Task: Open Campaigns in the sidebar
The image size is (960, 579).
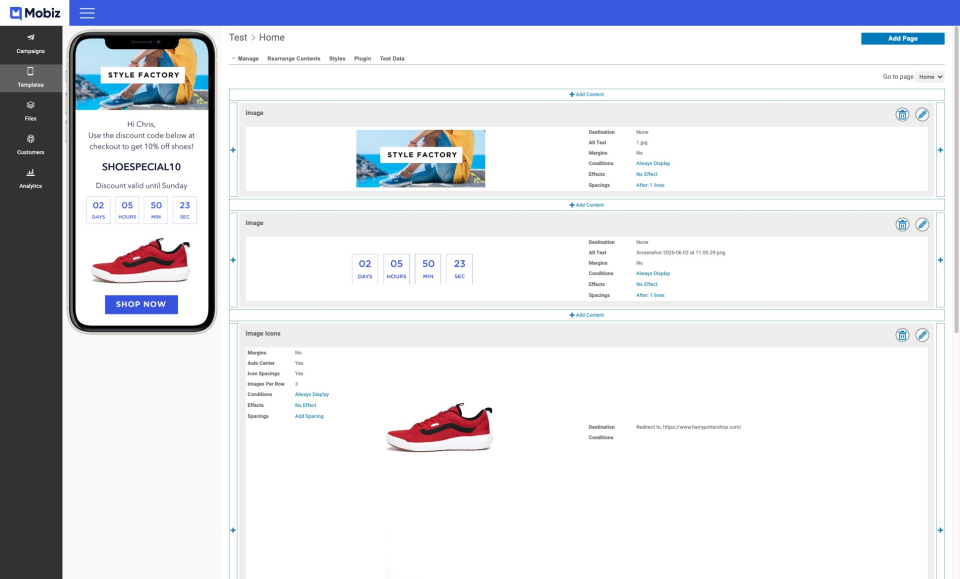Action: point(31,44)
